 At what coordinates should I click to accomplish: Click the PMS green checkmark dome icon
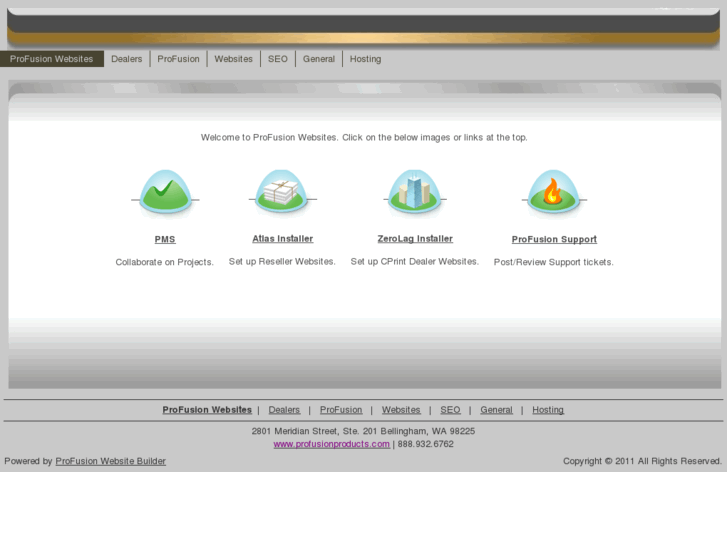click(165, 193)
